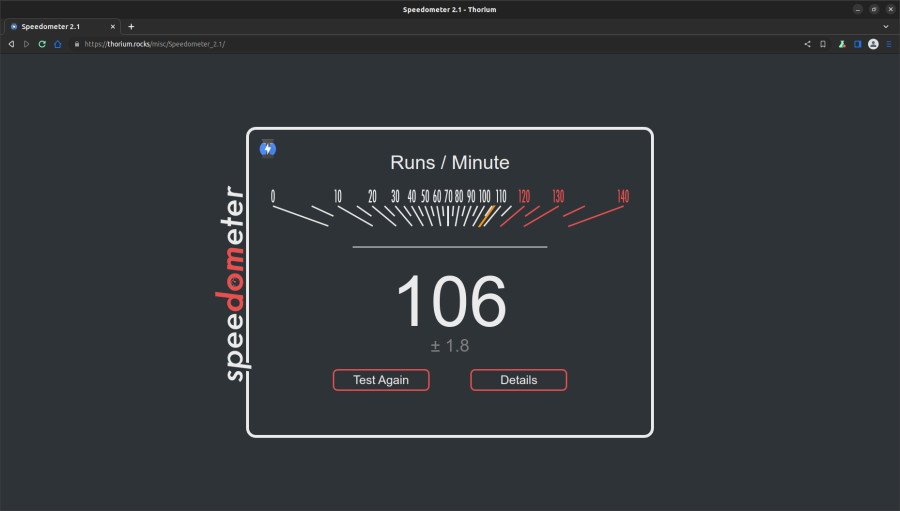Minimize the Thorium window
This screenshot has width=900, height=511.
[858, 9]
